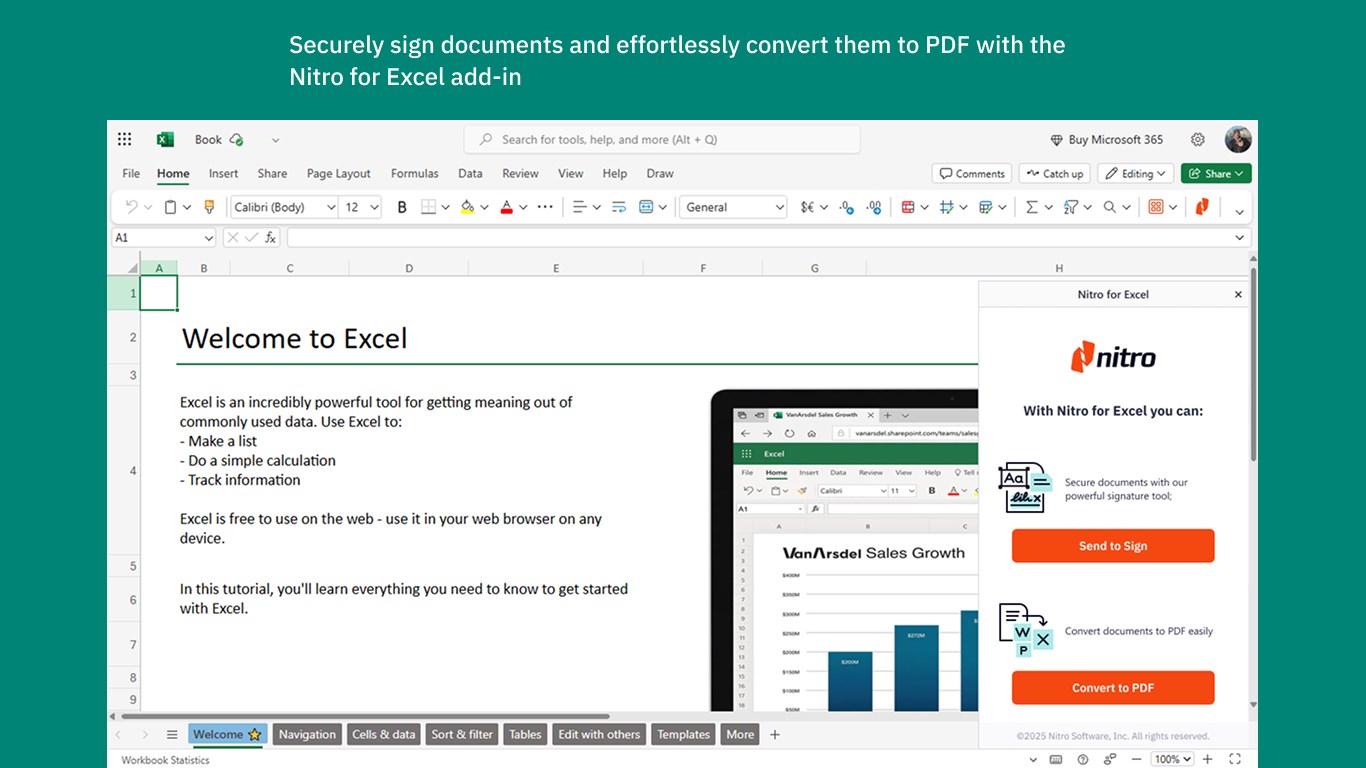Viewport: 1366px width, 768px height.
Task: Click the currency format icon
Action: coord(807,207)
